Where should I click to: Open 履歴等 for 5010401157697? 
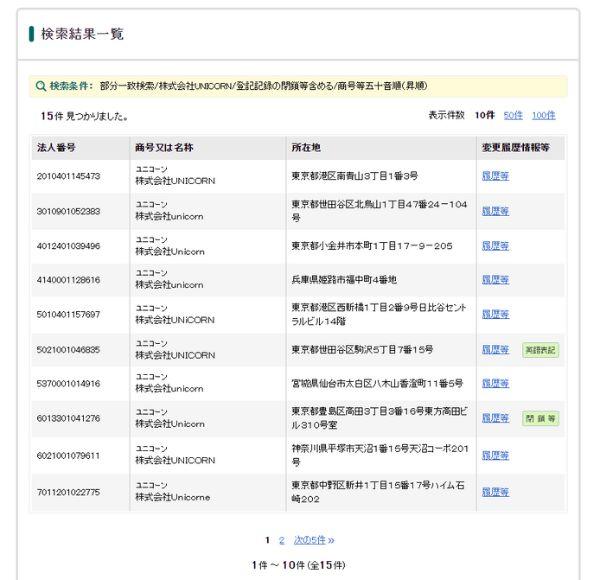click(x=495, y=314)
